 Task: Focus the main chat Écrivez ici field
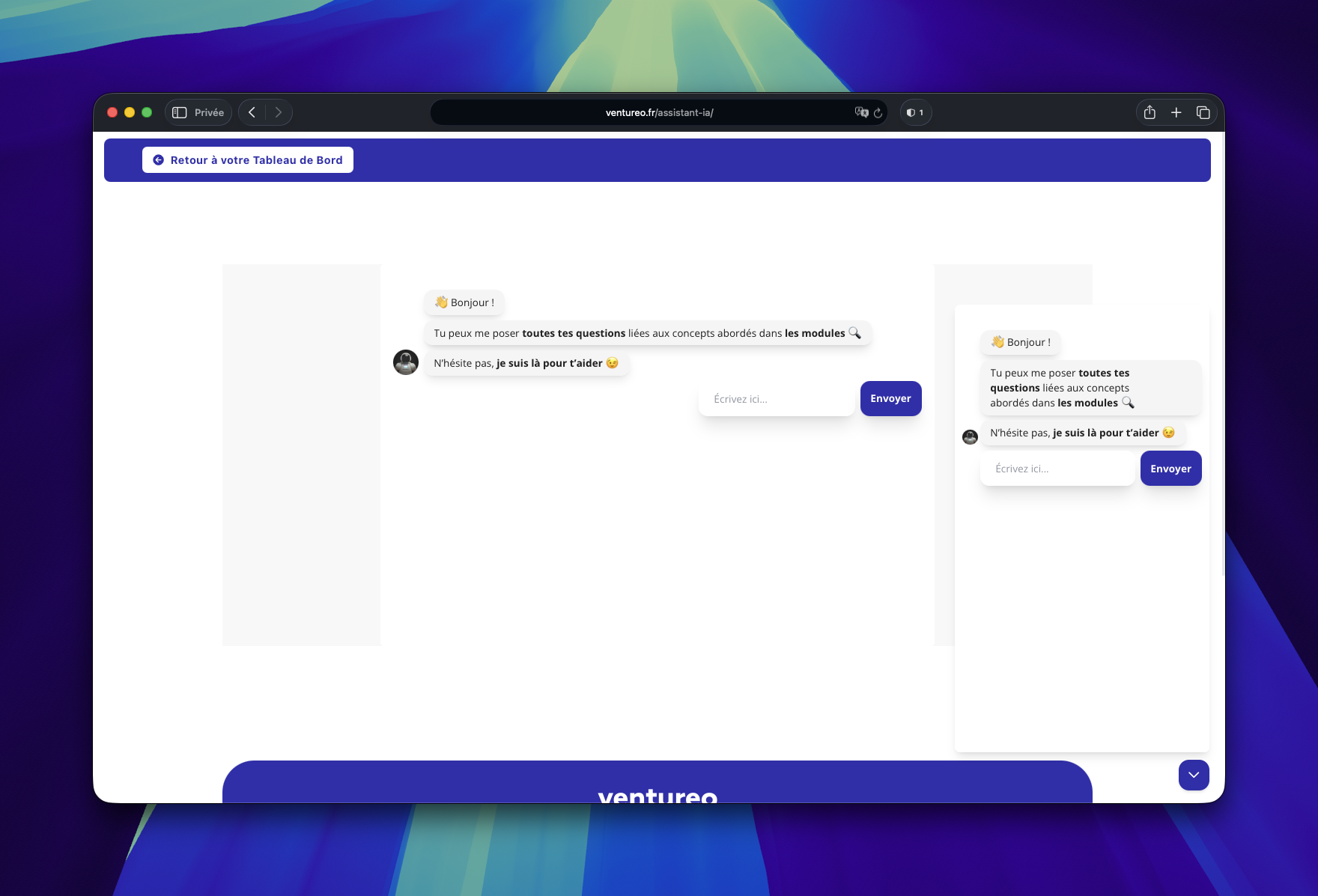tap(777, 399)
